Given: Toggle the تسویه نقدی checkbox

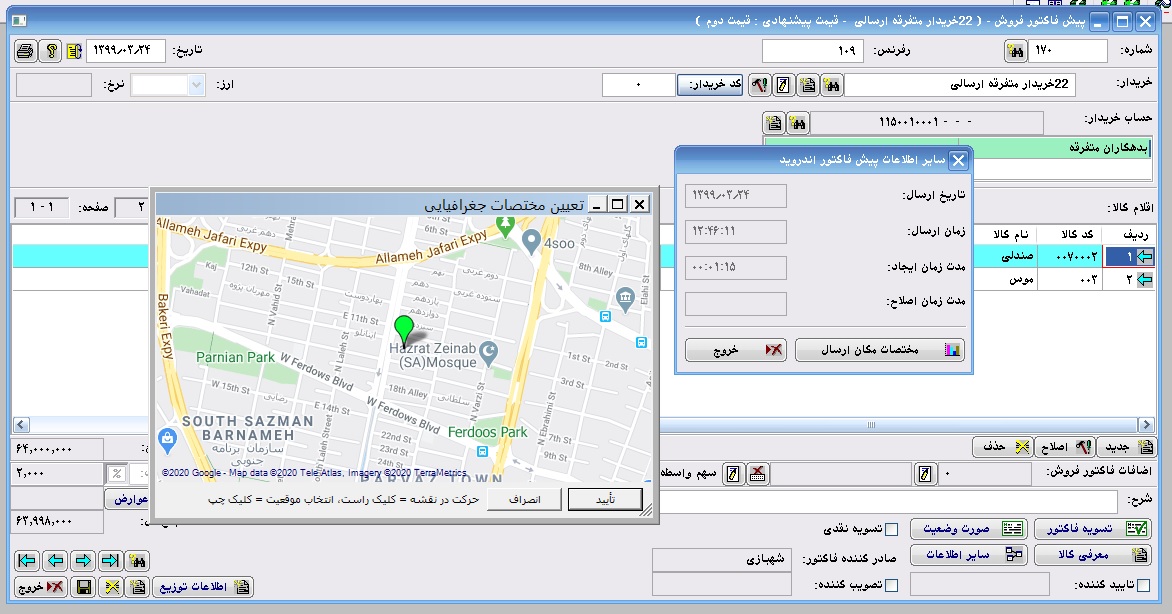Looking at the screenshot, I should 892,529.
